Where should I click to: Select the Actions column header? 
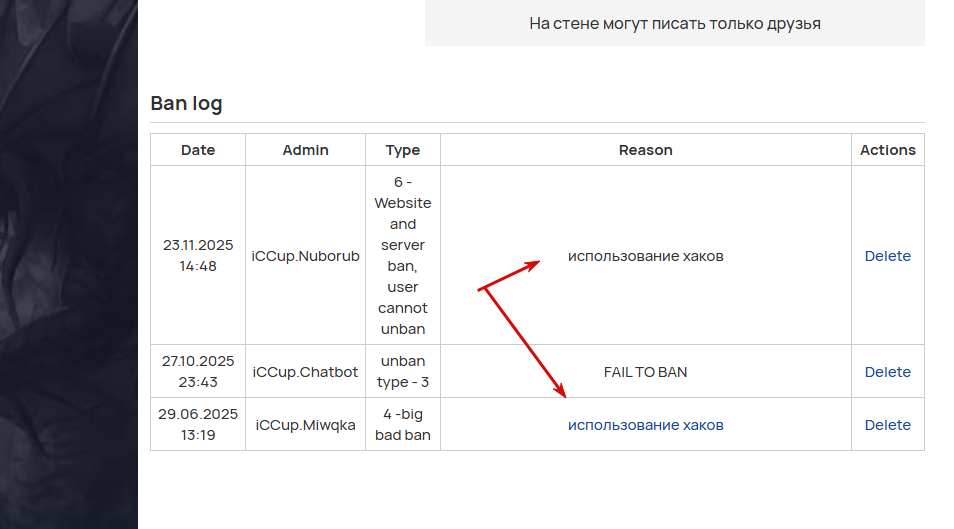pyautogui.click(x=888, y=150)
